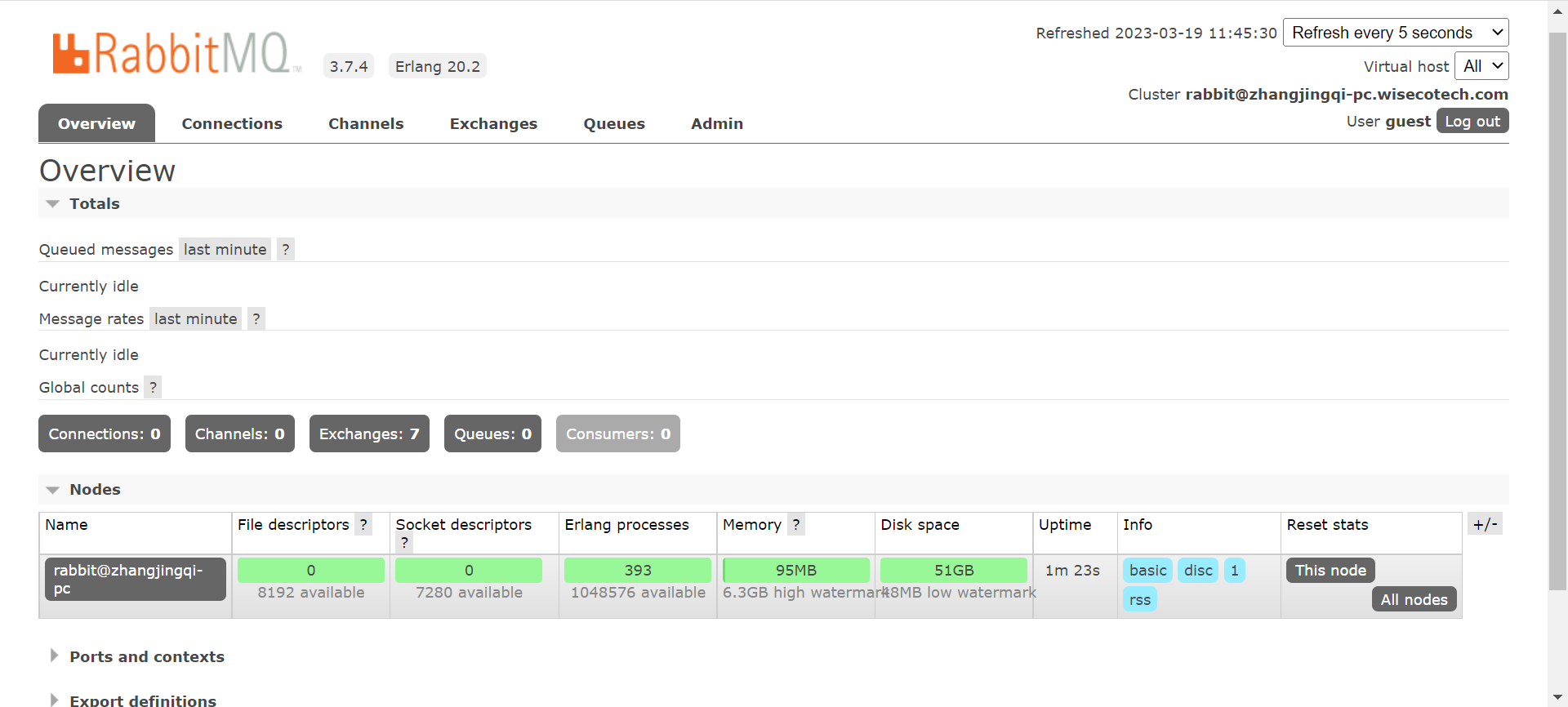The height and width of the screenshot is (707, 1568).
Task: Click the Erlang 20.2 label
Action: (x=438, y=66)
